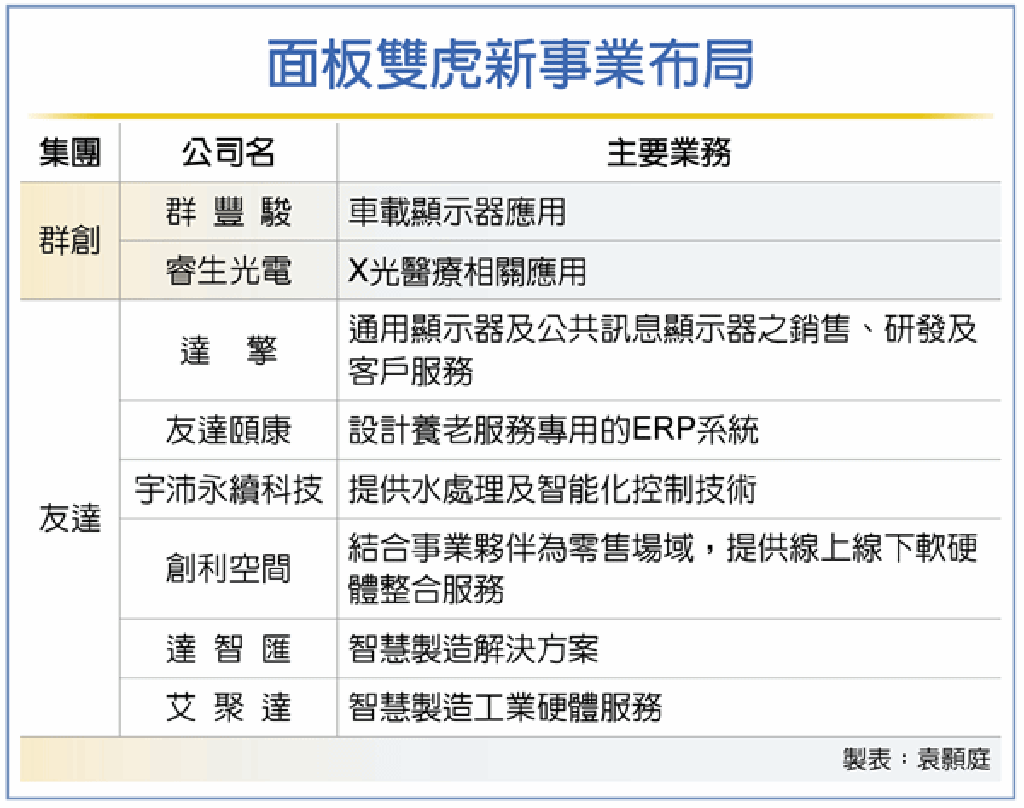1024x808 pixels.
Task: Select the 群創 group cell
Action: [70, 241]
